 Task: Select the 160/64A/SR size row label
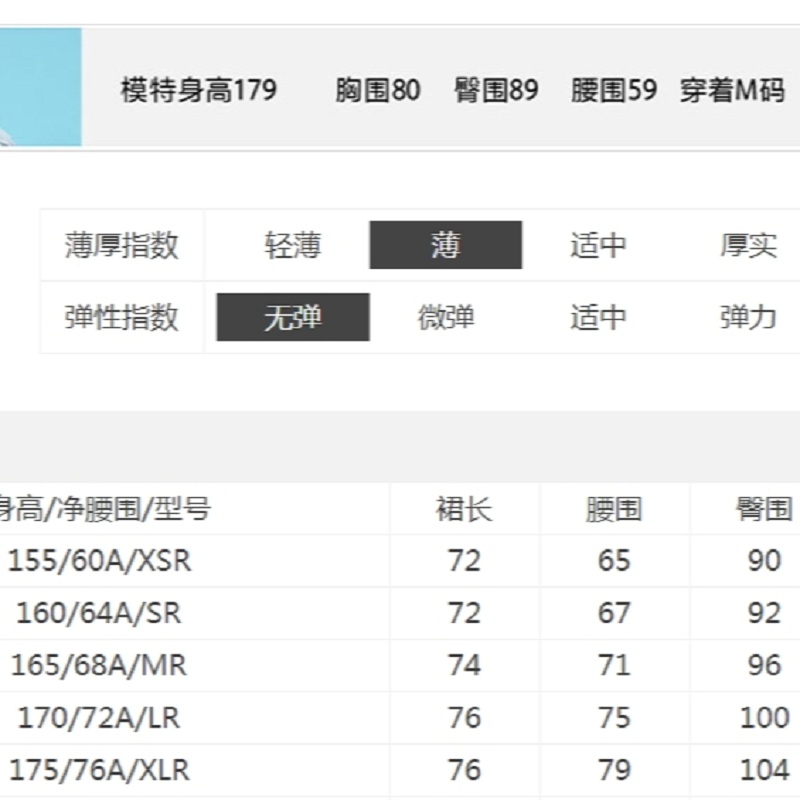click(99, 613)
